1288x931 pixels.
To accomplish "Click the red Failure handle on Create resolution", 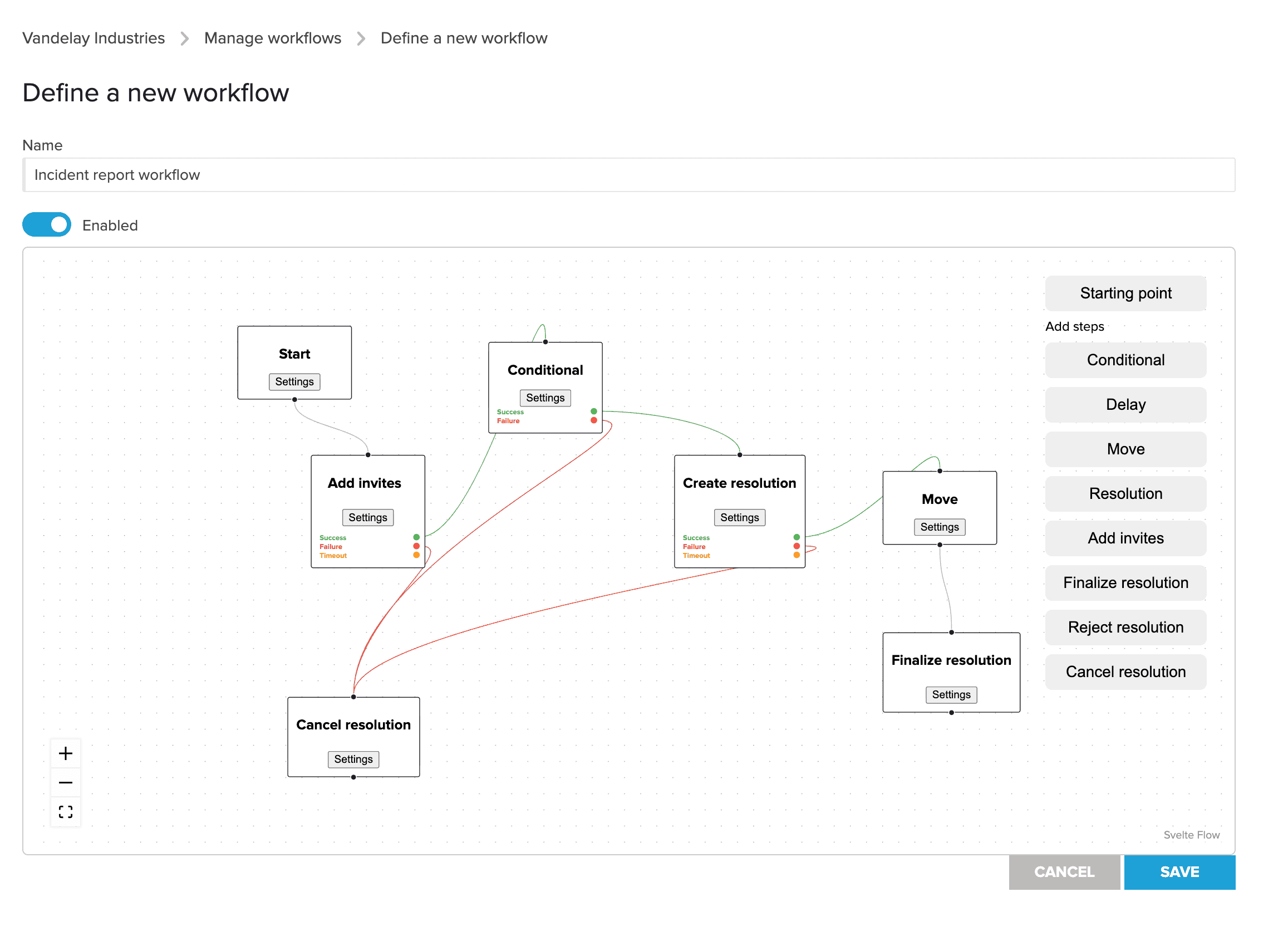I will (796, 546).
